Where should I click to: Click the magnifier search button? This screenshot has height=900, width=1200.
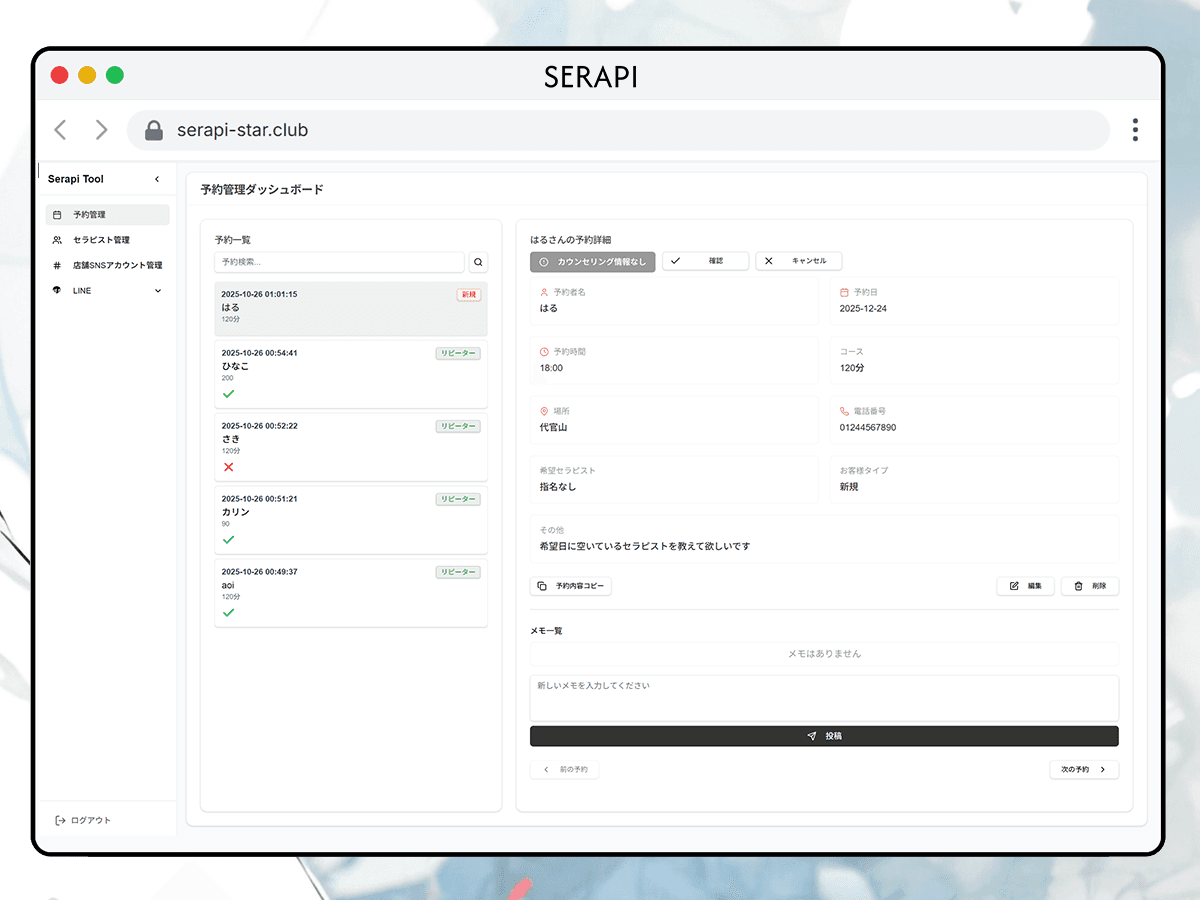click(478, 262)
